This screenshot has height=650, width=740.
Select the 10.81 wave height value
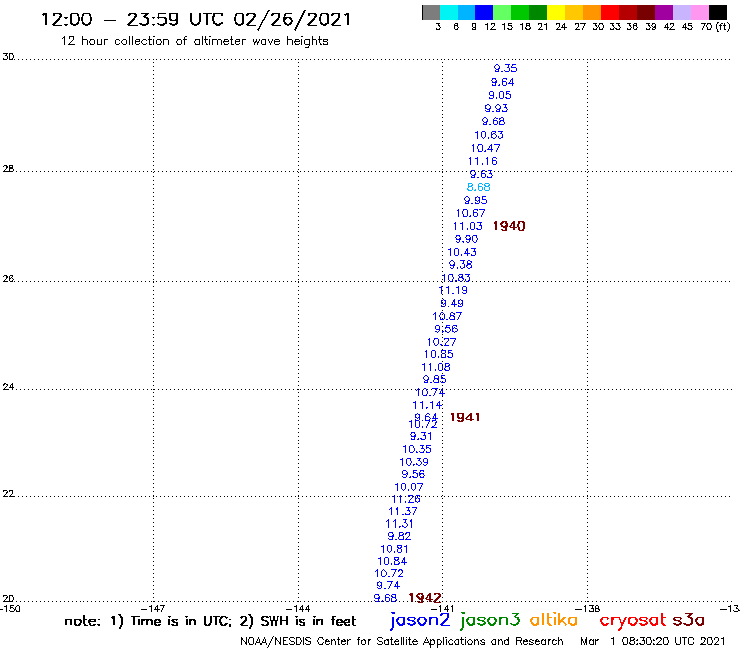coord(395,549)
